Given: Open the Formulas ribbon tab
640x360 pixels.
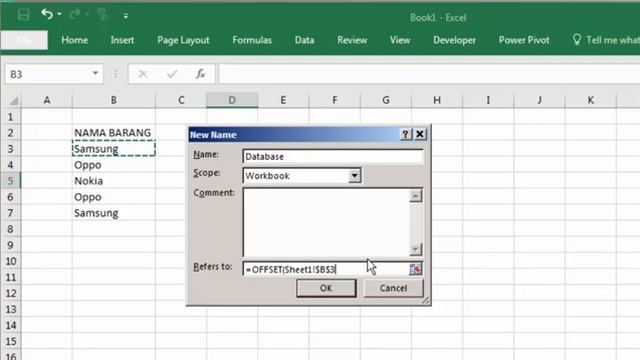Looking at the screenshot, I should click(252, 40).
